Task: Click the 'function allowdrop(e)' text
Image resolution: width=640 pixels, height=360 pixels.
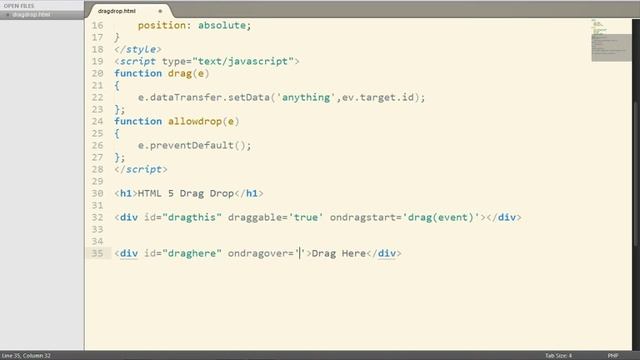Action: (x=177, y=121)
